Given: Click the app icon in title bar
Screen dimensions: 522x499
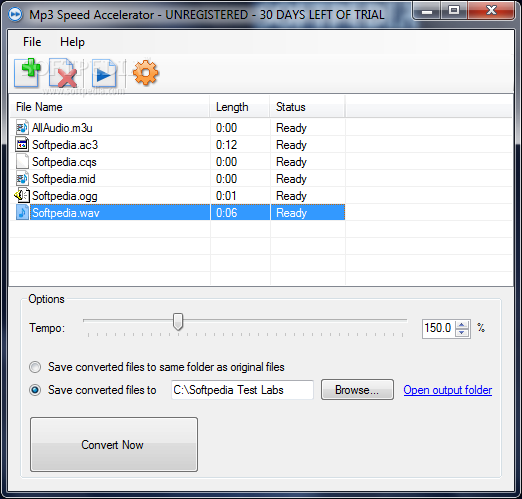Looking at the screenshot, I should pos(15,14).
